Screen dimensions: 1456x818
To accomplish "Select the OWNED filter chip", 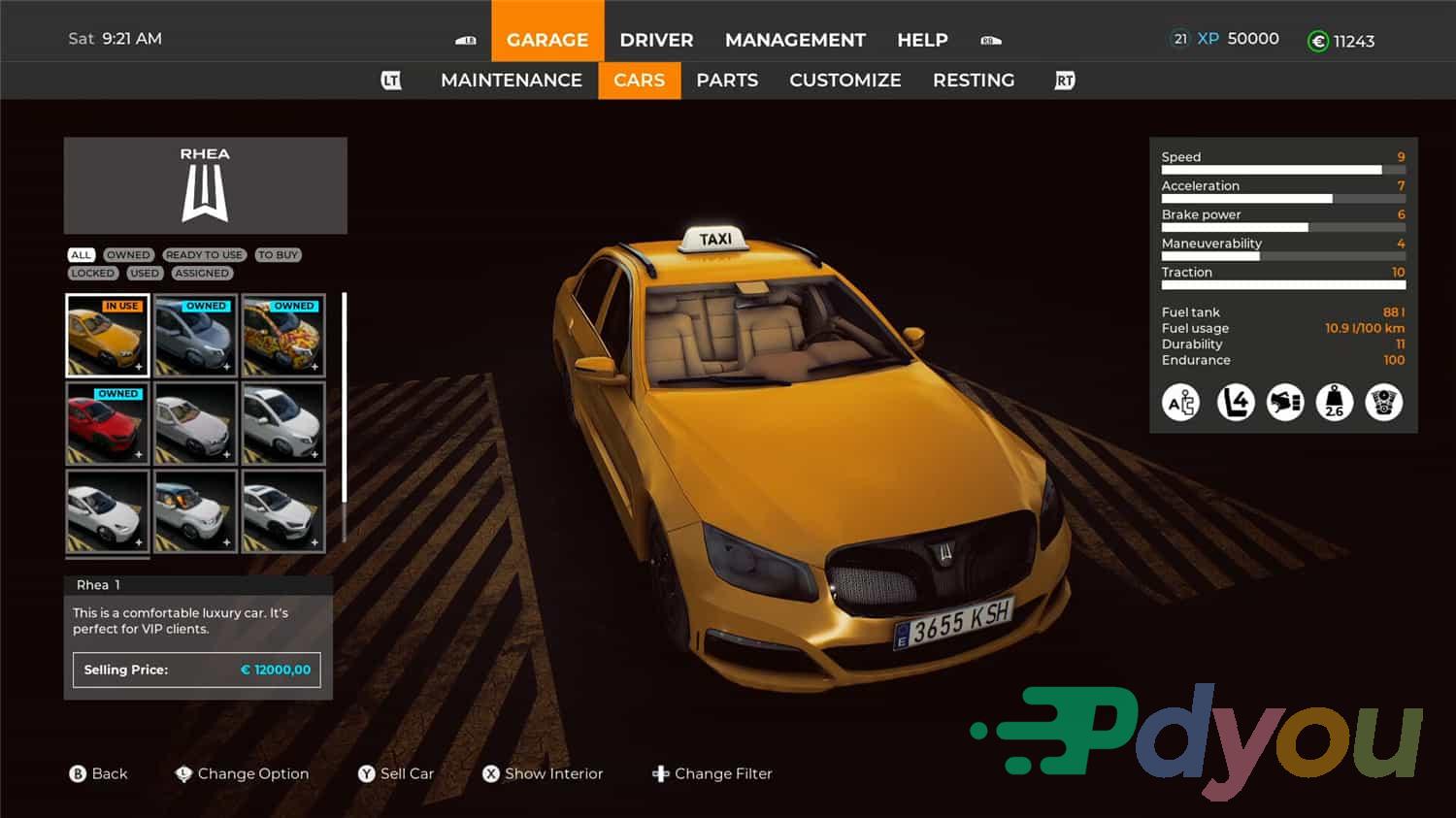I will point(128,255).
